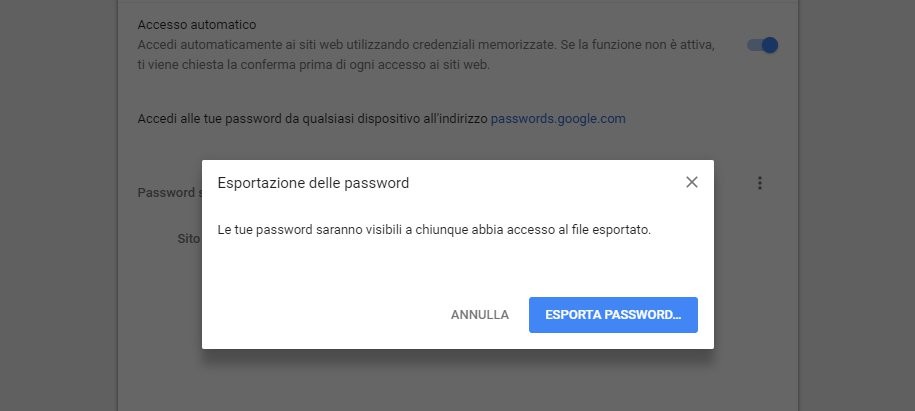Click the text Accedi alle tue password
Screen dimensions: 915x411
312,118
